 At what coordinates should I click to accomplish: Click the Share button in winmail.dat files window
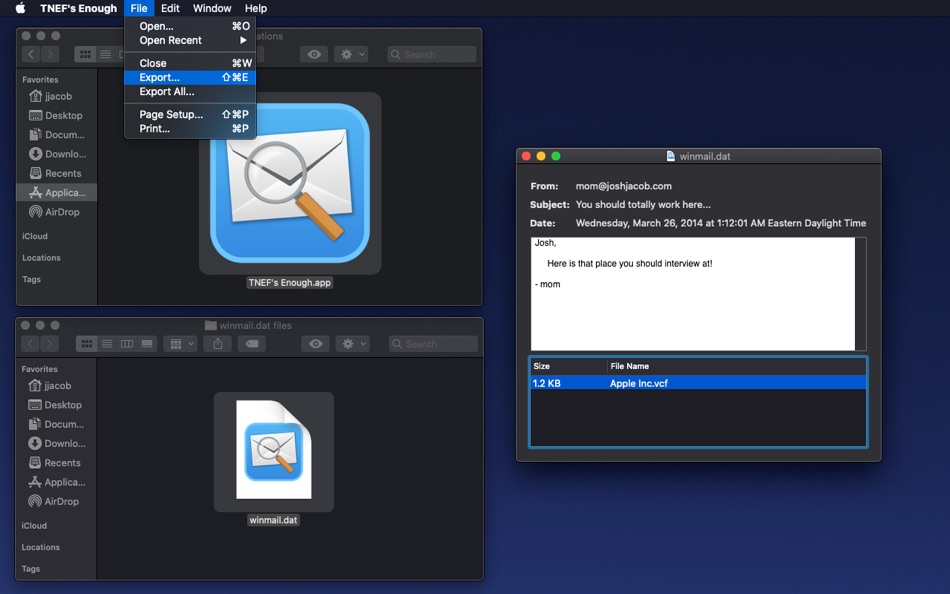pos(218,344)
